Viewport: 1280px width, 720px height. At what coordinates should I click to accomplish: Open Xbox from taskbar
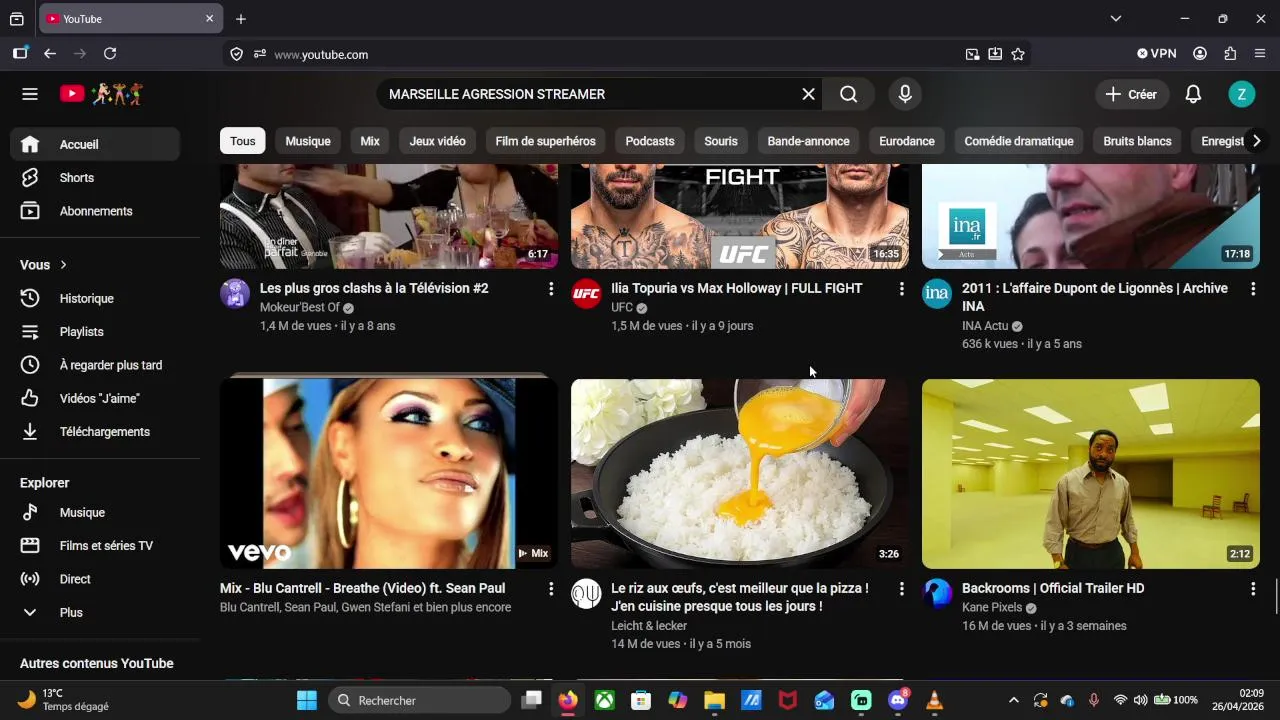pos(605,700)
